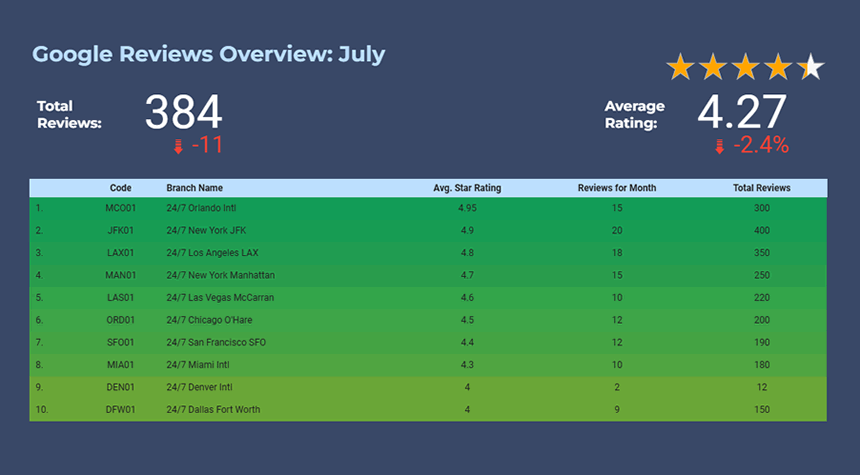Select total reviews cell 300
The image size is (860, 475).
click(762, 208)
